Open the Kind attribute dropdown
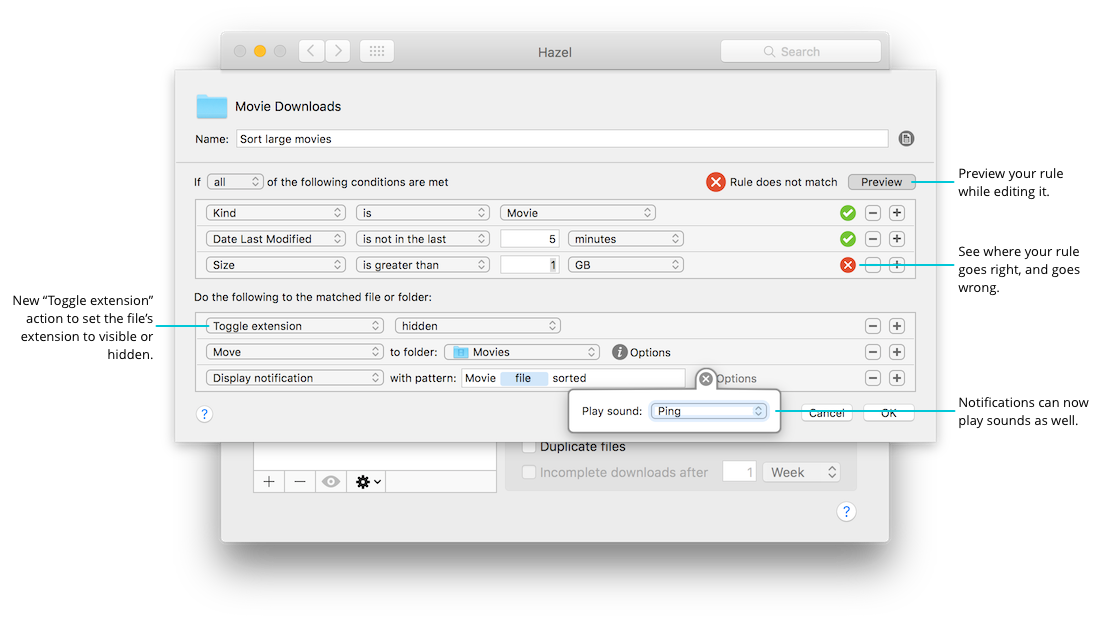 point(275,213)
